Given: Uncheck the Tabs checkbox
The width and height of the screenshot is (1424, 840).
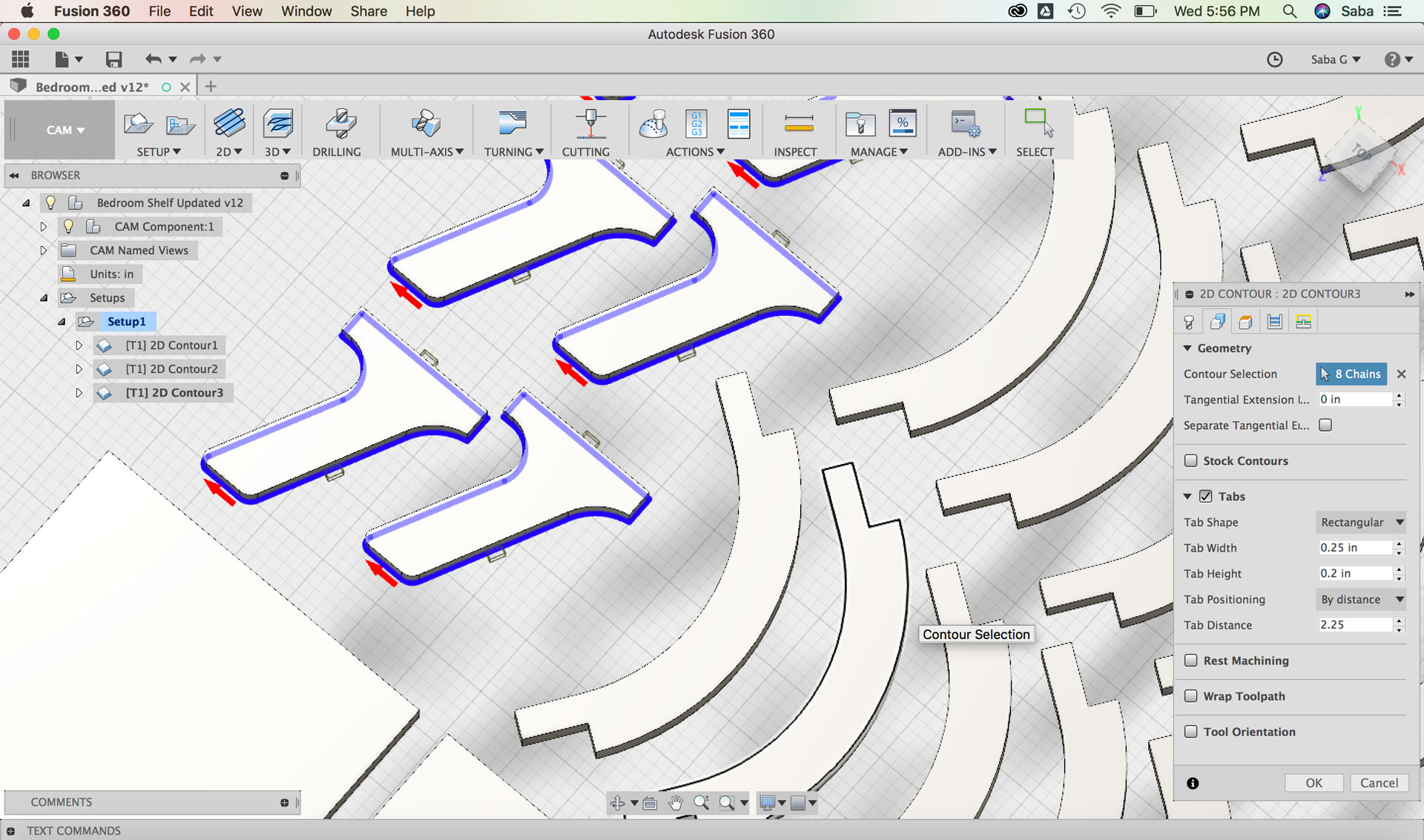Looking at the screenshot, I should pos(1206,496).
